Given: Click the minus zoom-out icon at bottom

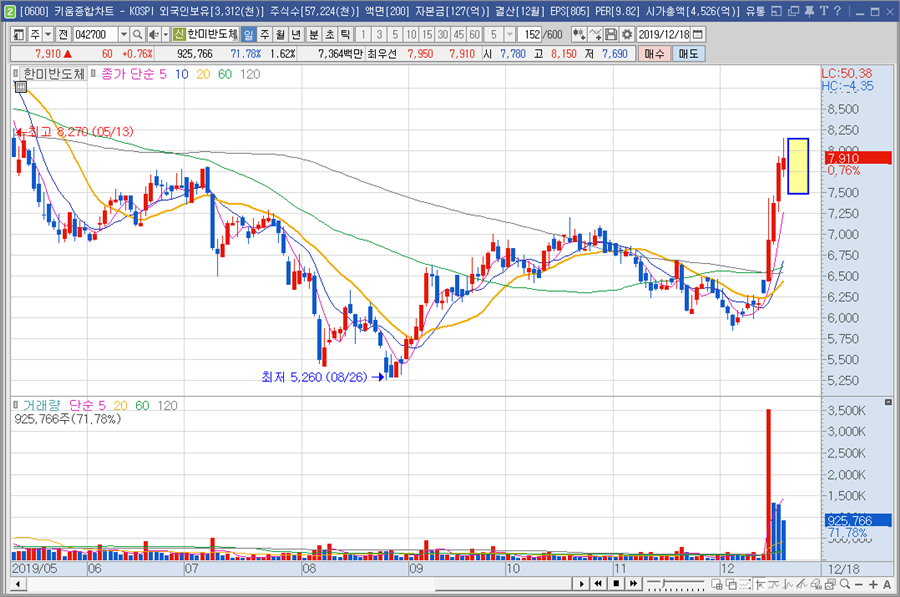Looking at the screenshot, I should pyautogui.click(x=859, y=584).
